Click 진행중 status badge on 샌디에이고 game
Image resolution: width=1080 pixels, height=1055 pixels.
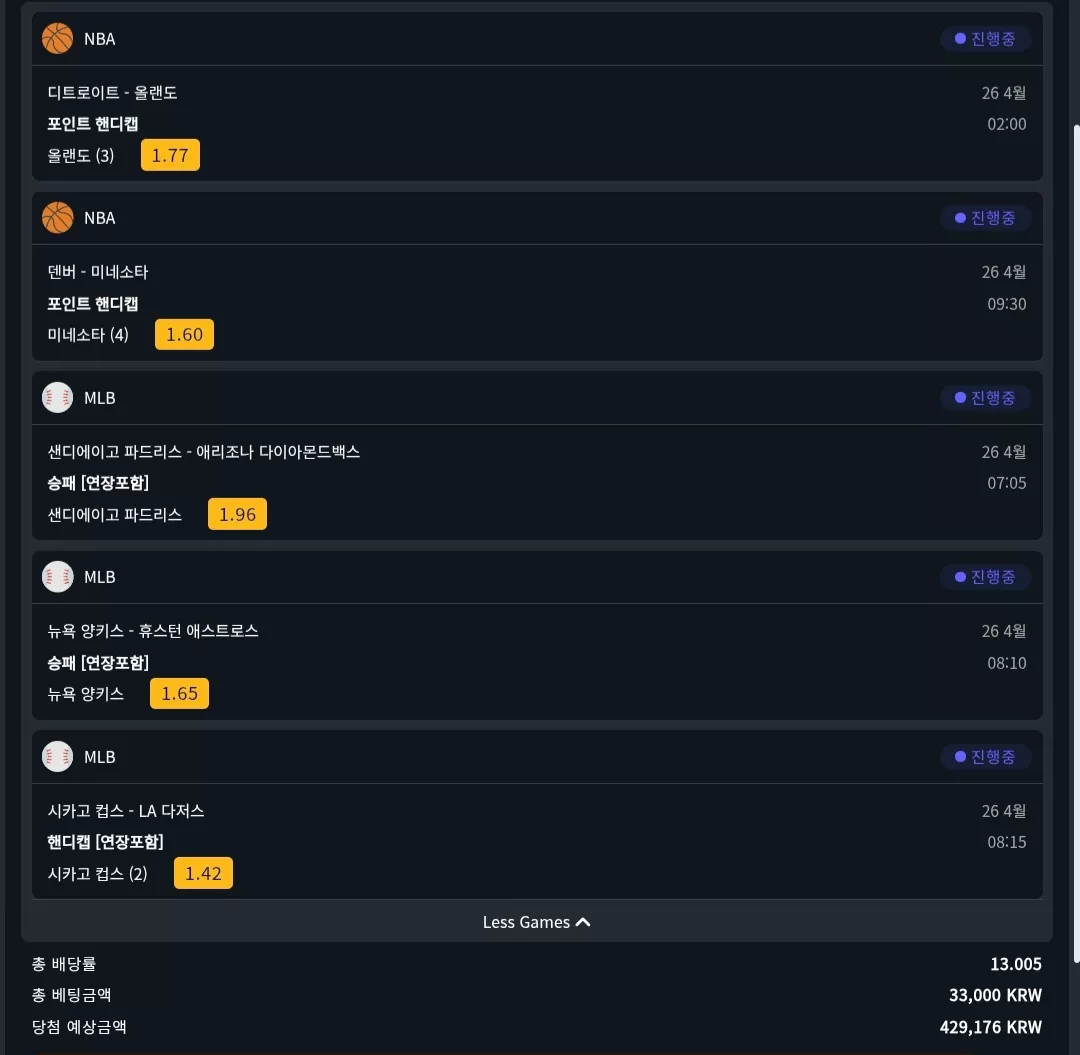click(986, 397)
